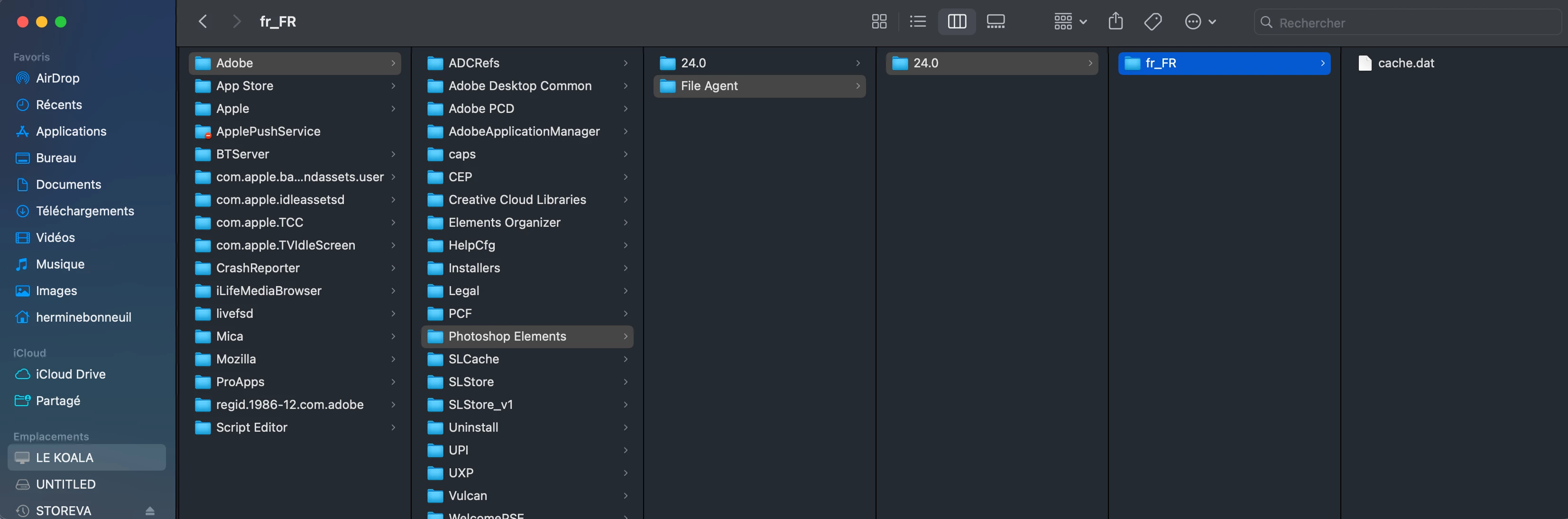Switch to list view
Image resolution: width=1568 pixels, height=519 pixels.
917,22
